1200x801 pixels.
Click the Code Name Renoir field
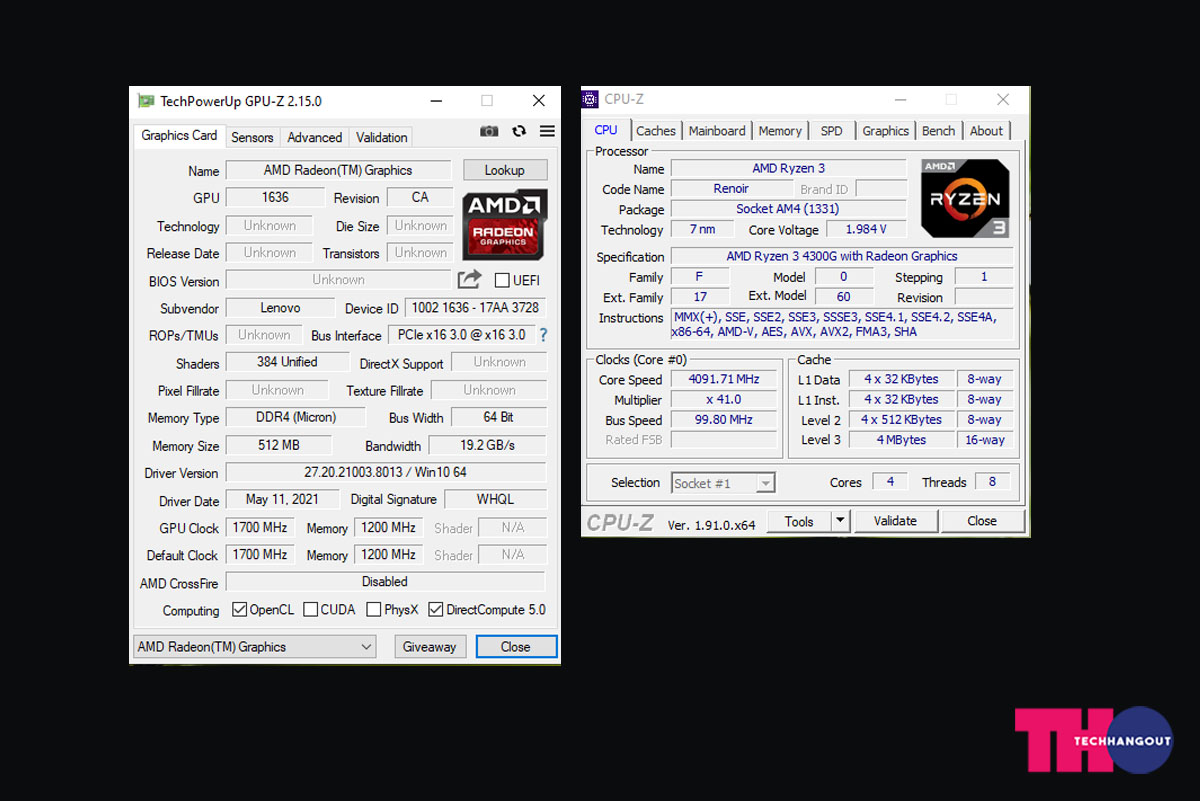[x=731, y=188]
